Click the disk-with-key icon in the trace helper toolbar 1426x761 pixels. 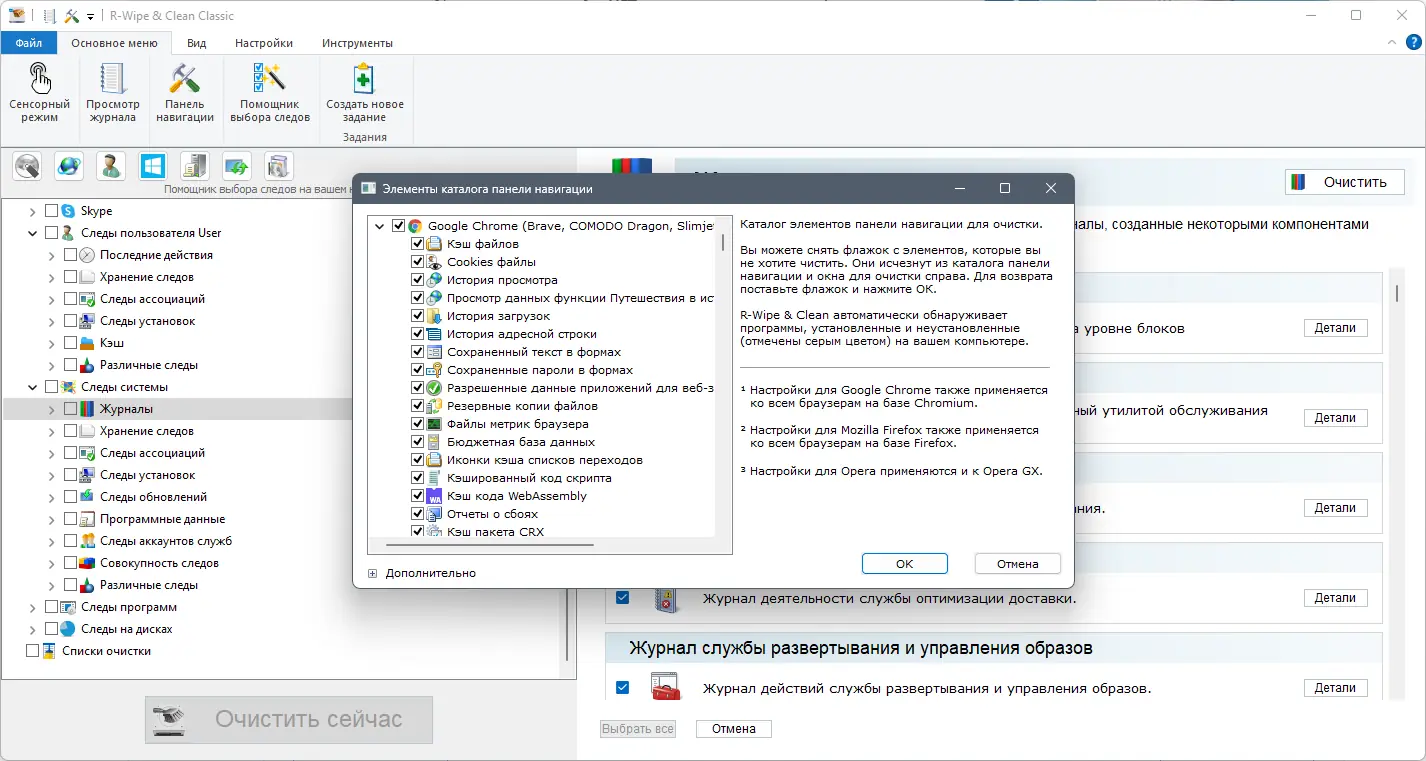click(27, 165)
